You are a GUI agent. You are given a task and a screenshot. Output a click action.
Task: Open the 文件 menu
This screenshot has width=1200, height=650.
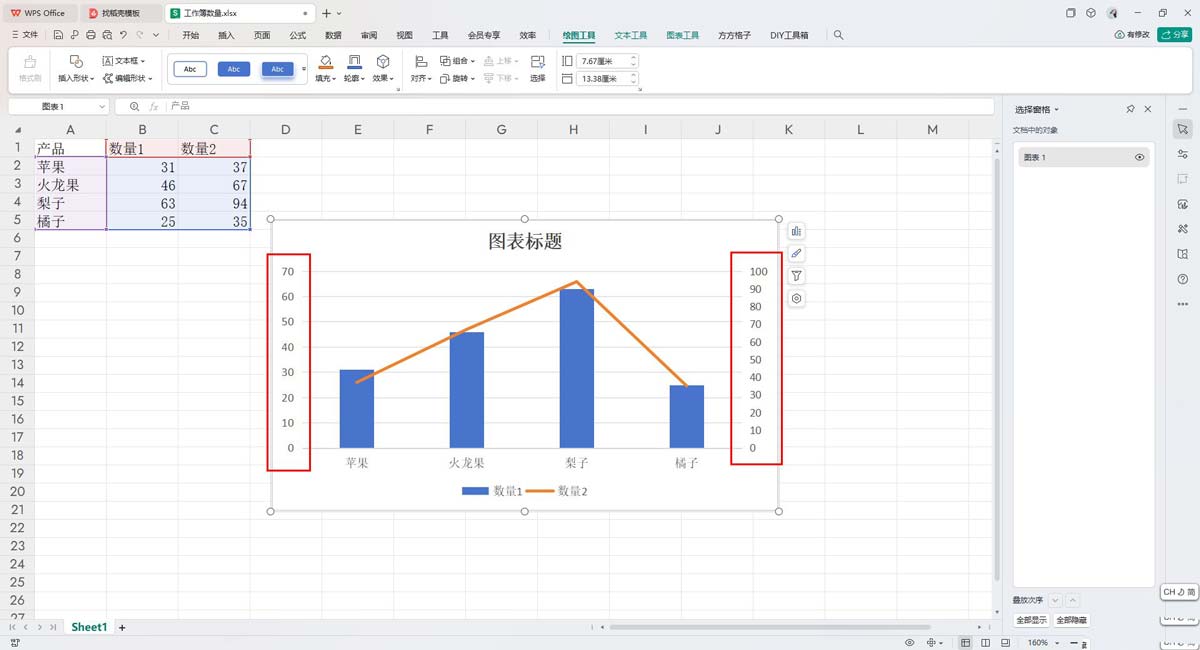(24, 35)
